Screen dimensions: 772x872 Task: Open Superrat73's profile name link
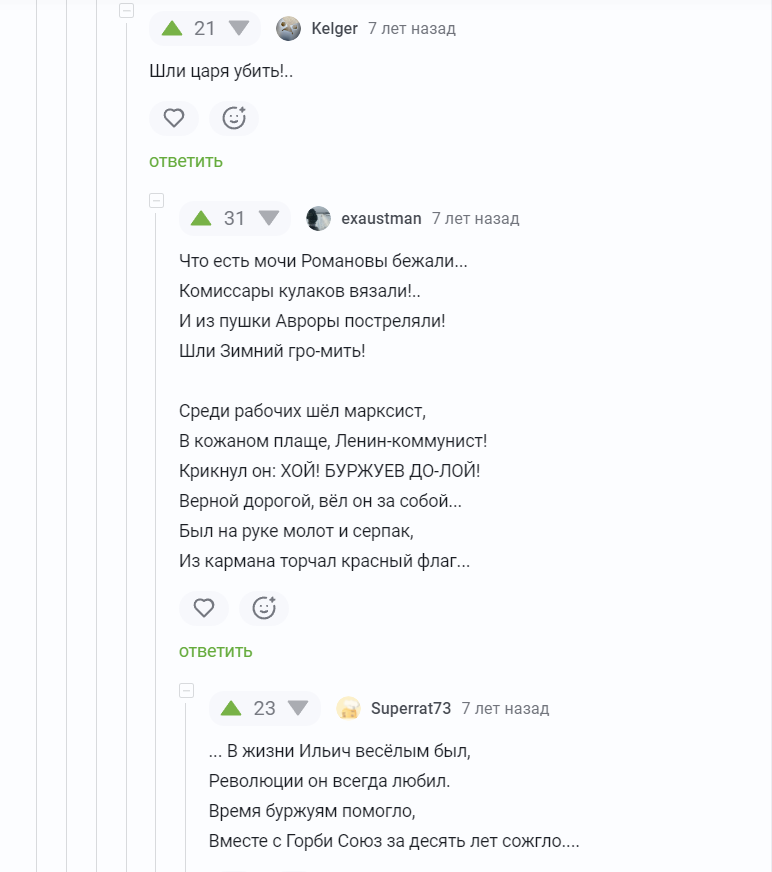[x=411, y=708]
